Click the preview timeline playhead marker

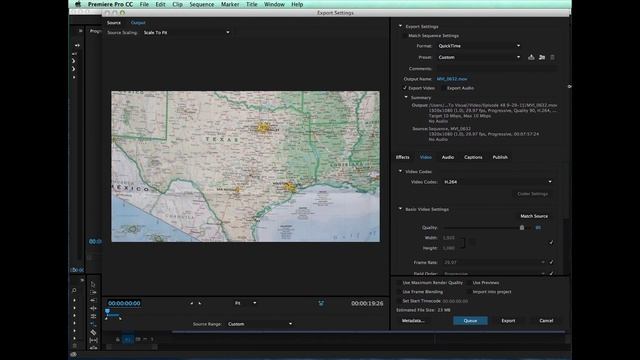click(107, 311)
